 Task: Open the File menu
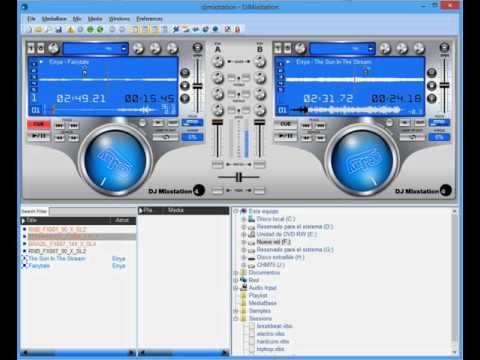(x=31, y=19)
